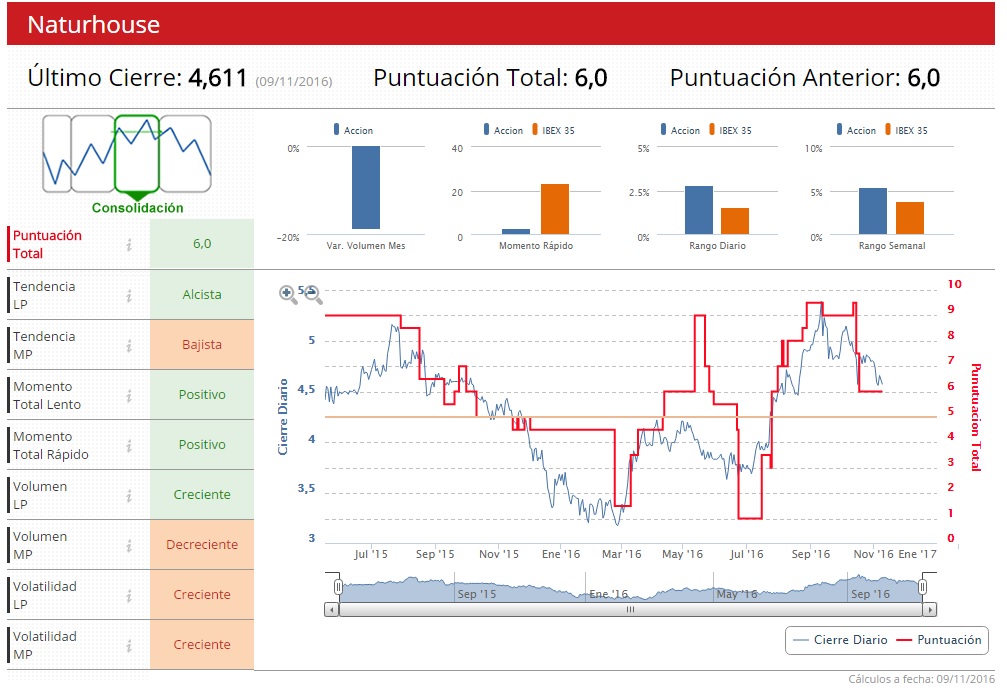1007x690 pixels.
Task: Click the Consolidación label
Action: (x=137, y=208)
